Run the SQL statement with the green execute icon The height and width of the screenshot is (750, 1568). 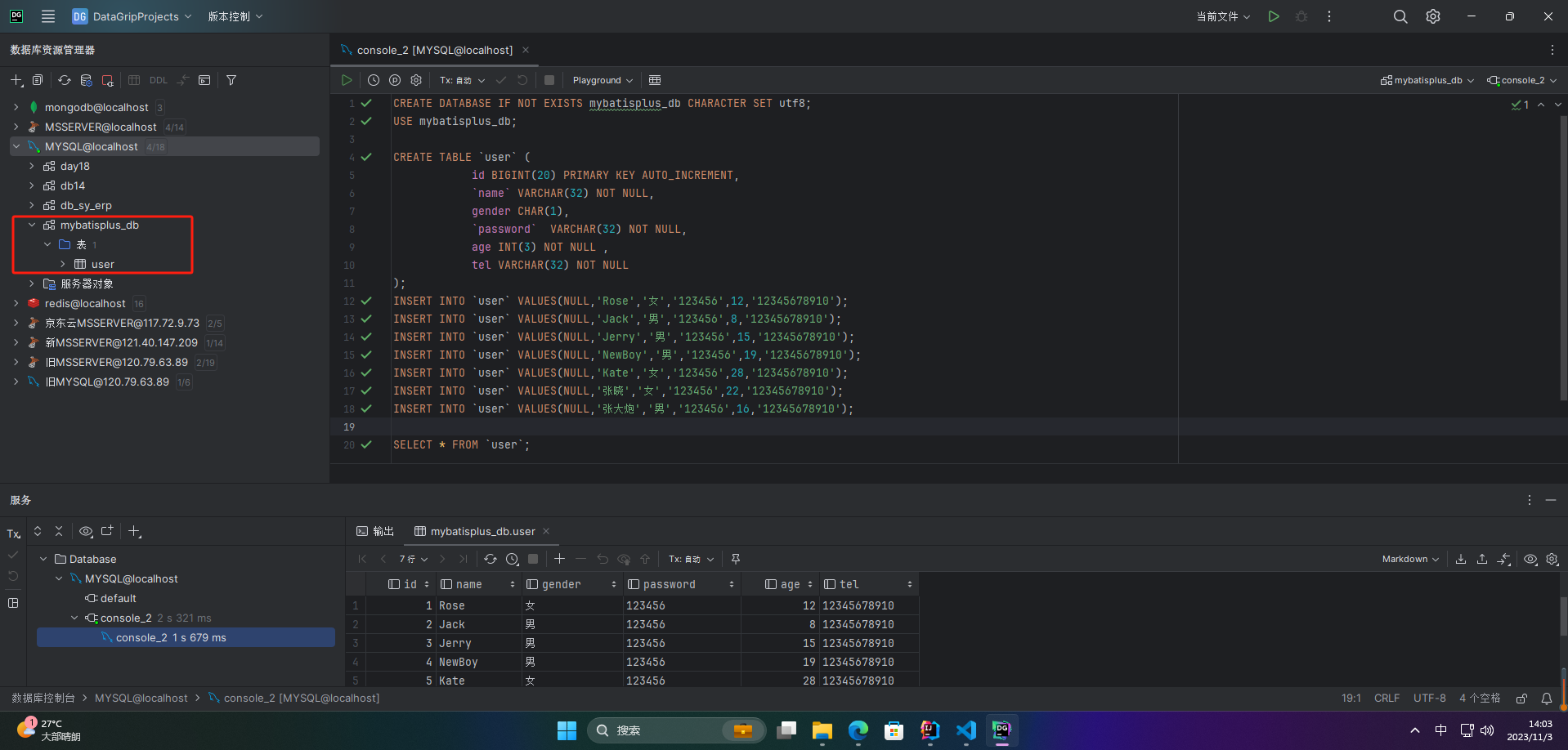click(x=347, y=80)
